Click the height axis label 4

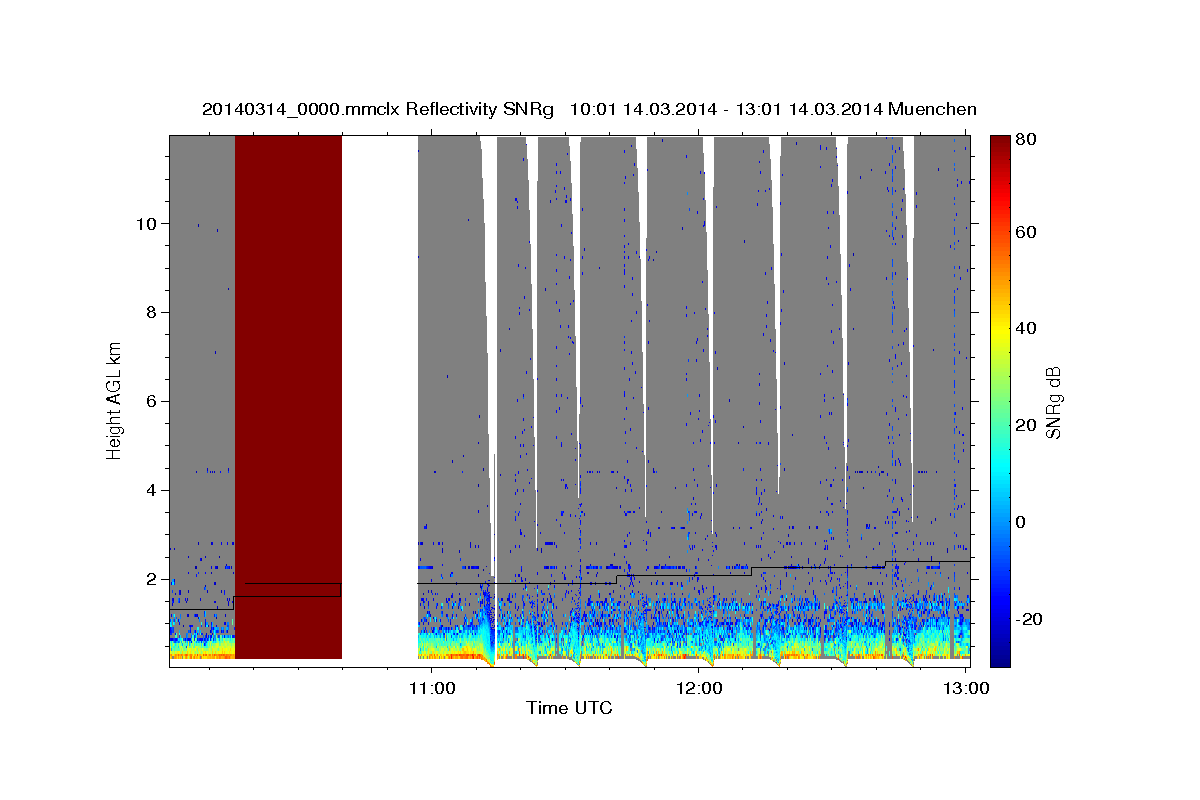150,490
